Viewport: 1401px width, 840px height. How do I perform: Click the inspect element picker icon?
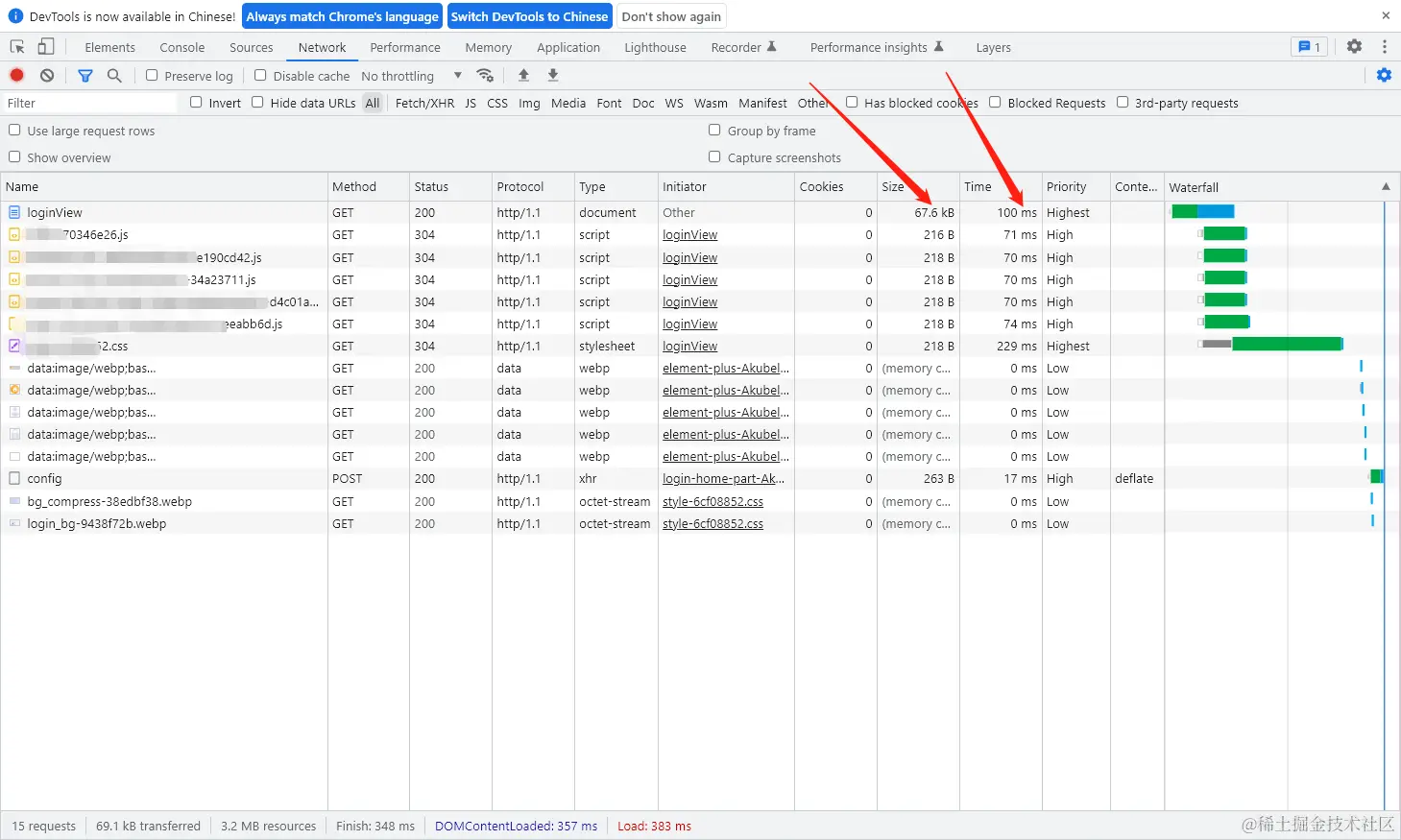tap(17, 47)
